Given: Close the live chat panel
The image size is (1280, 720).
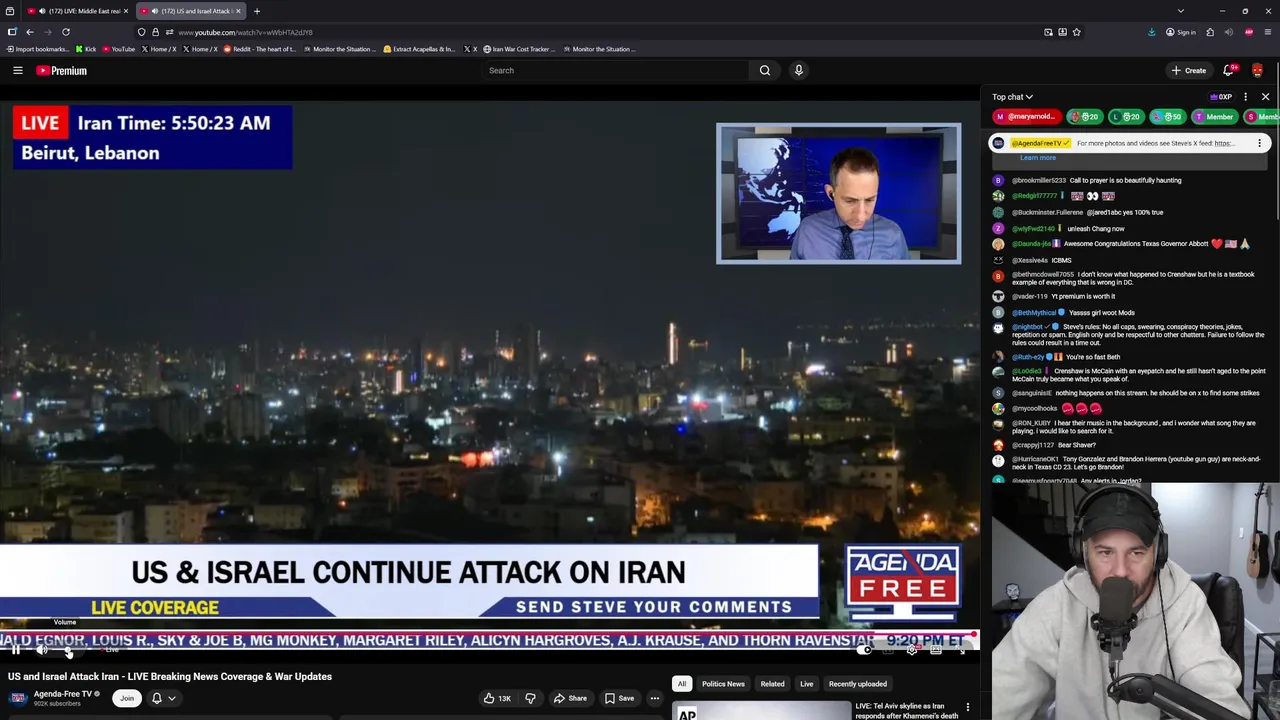Looking at the screenshot, I should [x=1265, y=97].
